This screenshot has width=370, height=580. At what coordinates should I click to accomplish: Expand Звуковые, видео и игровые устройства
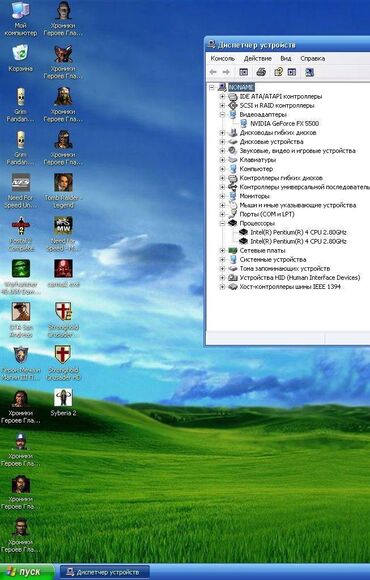point(222,151)
